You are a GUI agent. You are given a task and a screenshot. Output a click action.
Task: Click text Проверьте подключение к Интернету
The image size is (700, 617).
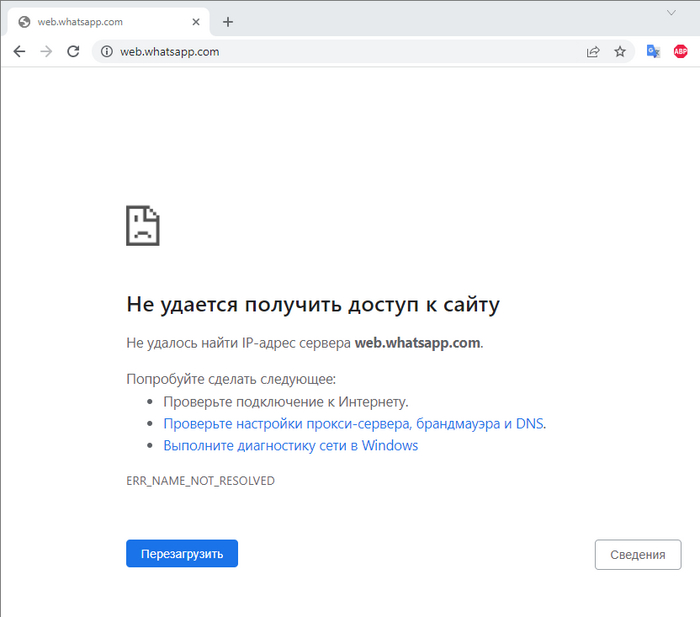coord(286,402)
